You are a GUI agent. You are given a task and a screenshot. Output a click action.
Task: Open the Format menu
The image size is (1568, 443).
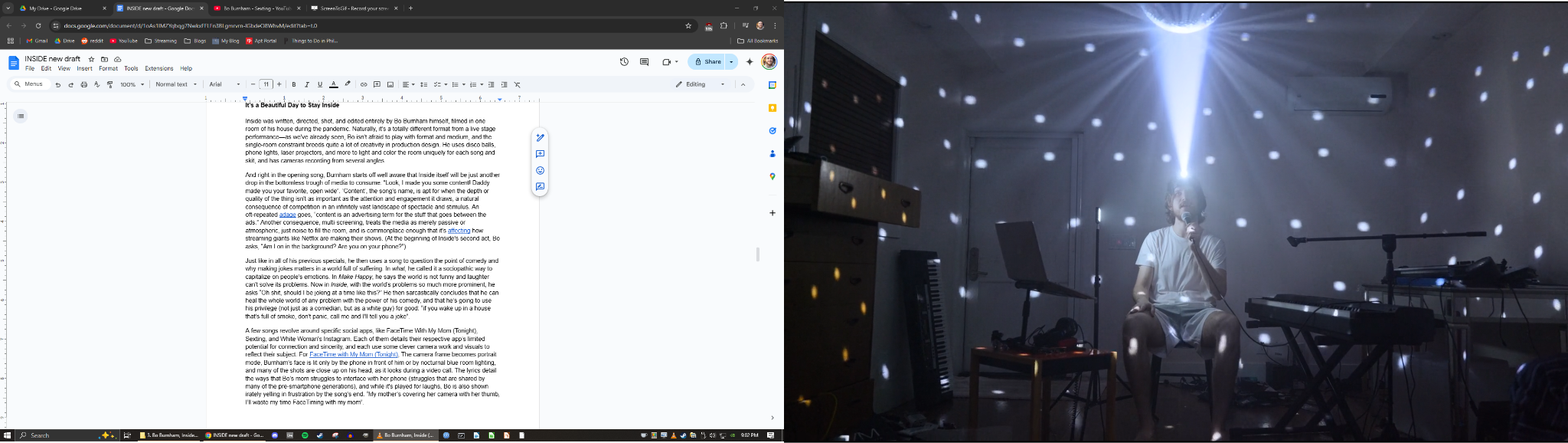(108, 68)
